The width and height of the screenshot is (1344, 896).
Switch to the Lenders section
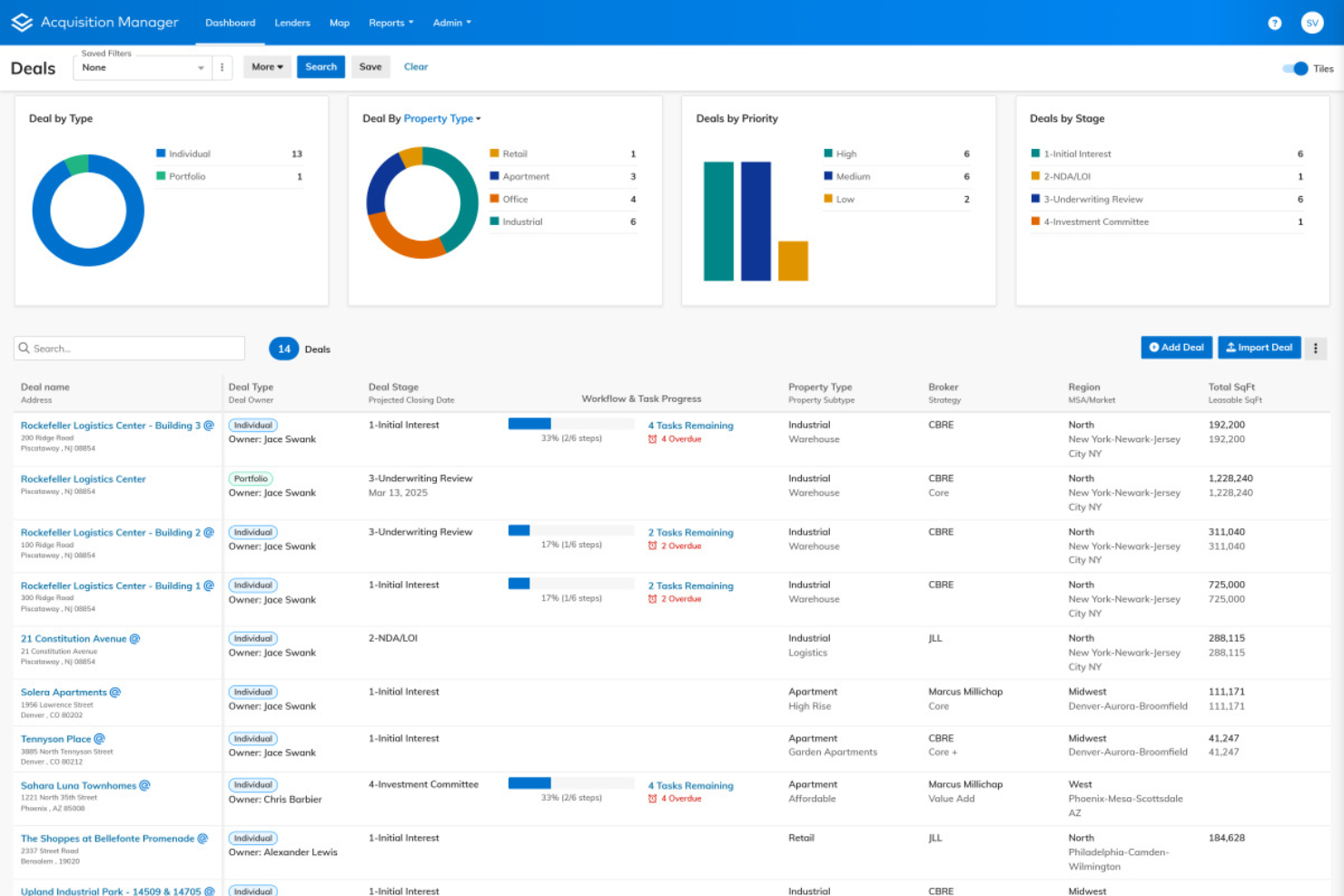pos(292,23)
